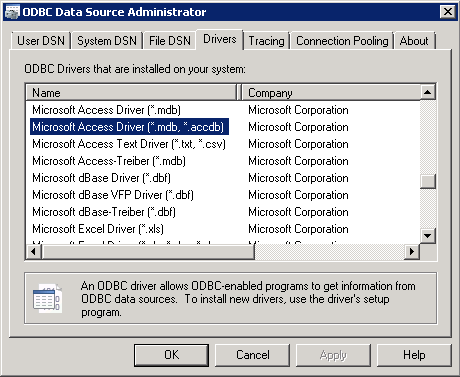Screen dimensions: 460x377
Task: Select Microsoft Access Text Driver (*.txt, *.csv)
Action: click(129, 144)
